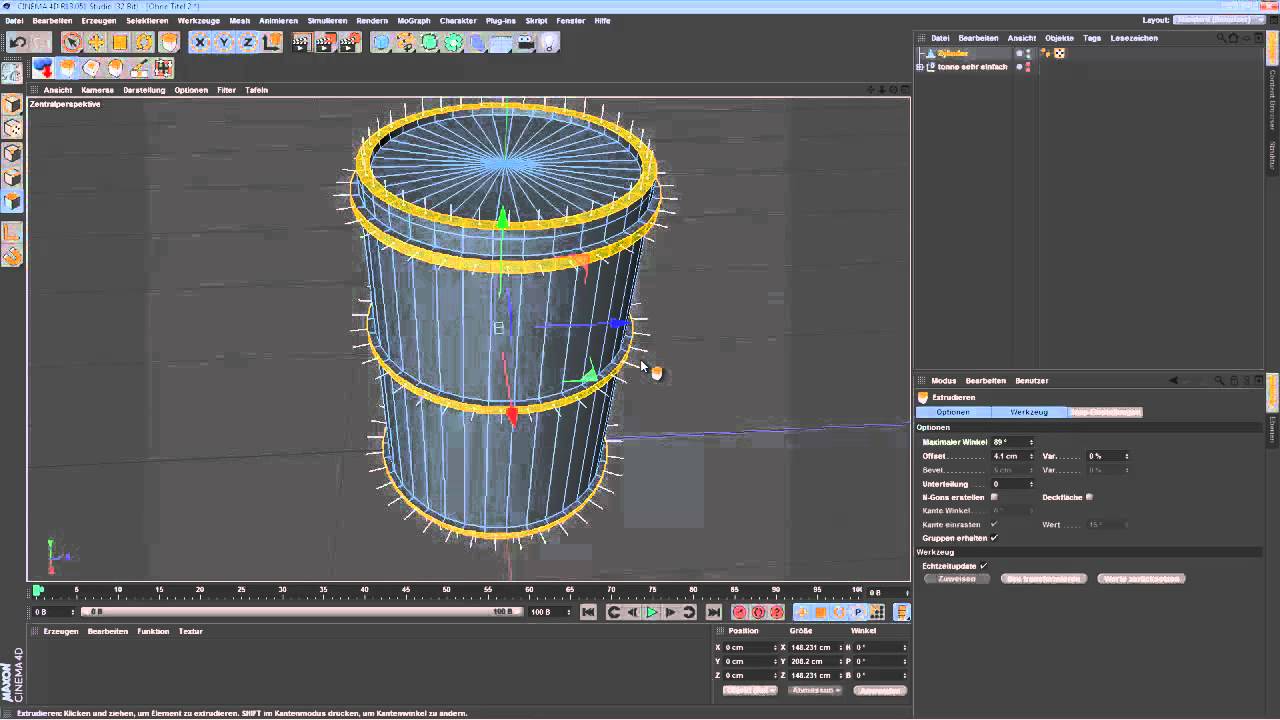
Task: Add a cube primitive object
Action: tap(381, 42)
